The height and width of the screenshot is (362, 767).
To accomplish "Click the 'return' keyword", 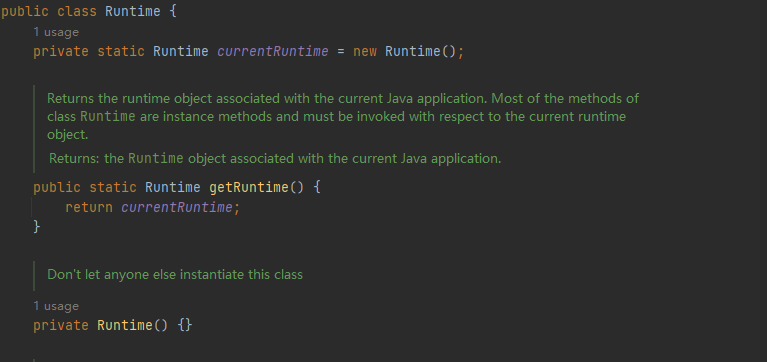I will click(89, 207).
